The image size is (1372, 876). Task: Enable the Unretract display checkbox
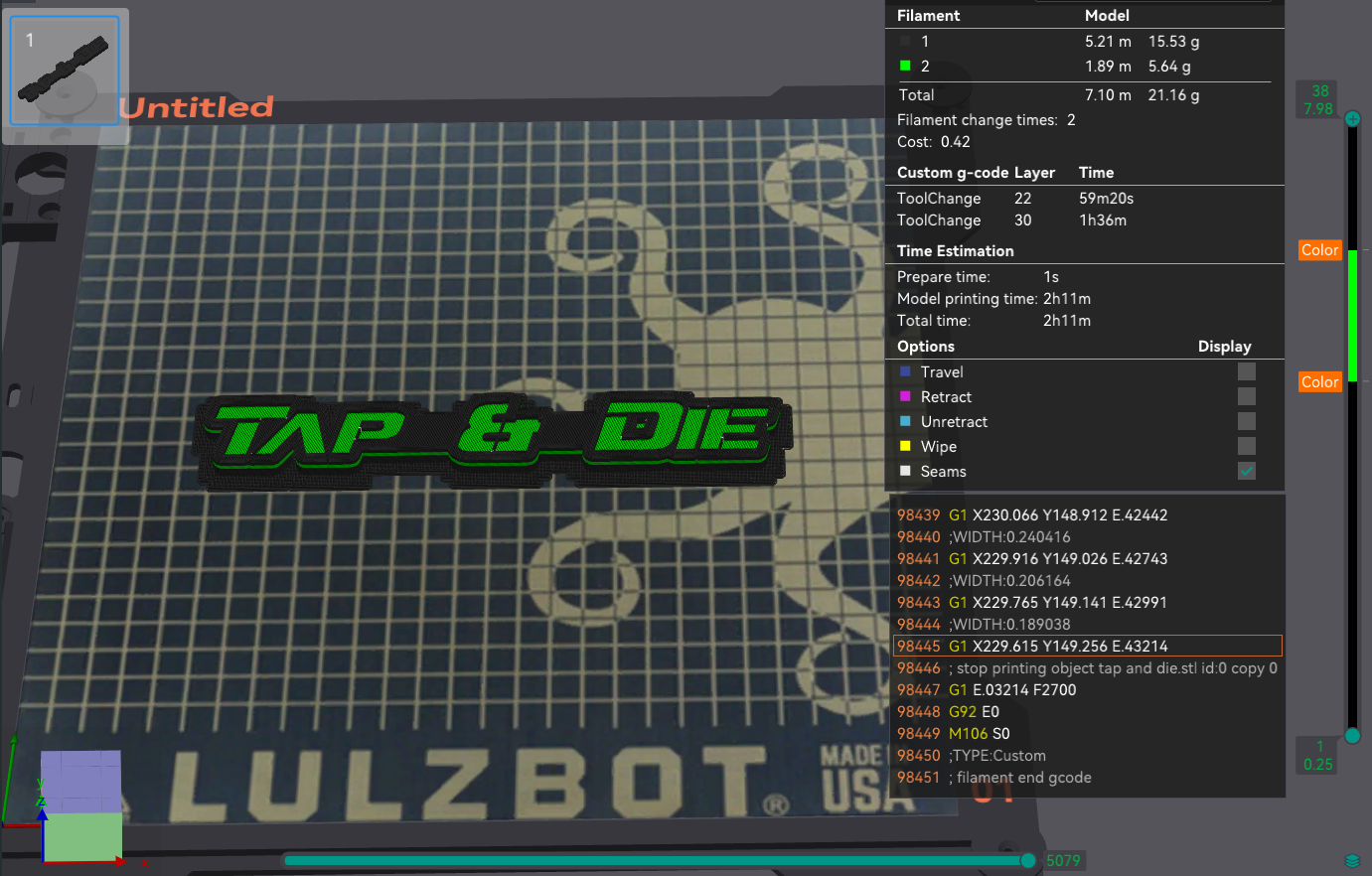(x=1246, y=421)
